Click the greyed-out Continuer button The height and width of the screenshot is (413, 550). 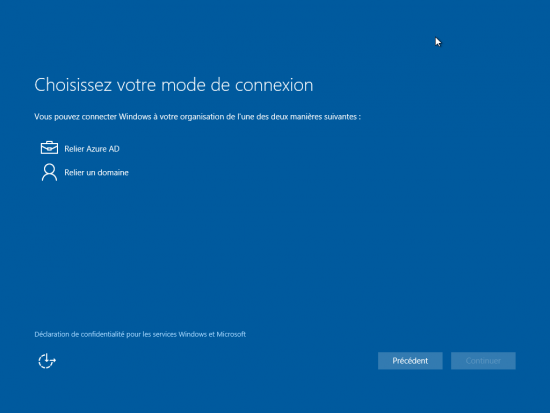pyautogui.click(x=483, y=361)
